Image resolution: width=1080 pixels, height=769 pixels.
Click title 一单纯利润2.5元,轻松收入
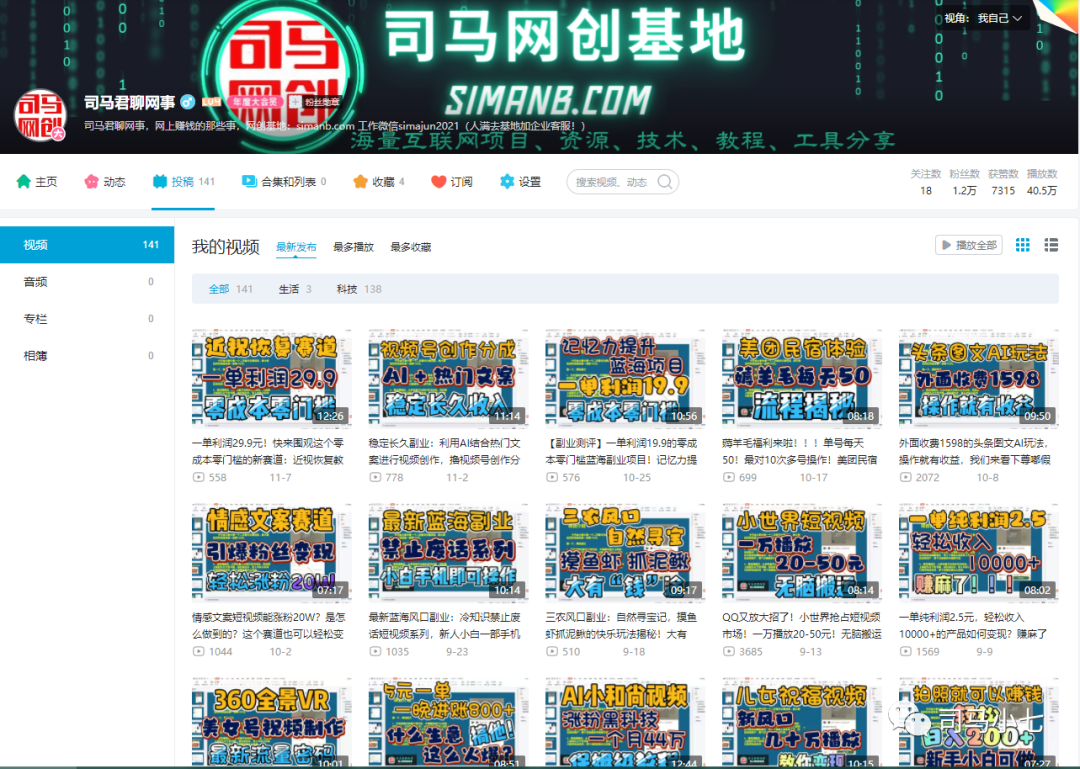pyautogui.click(x=973, y=626)
